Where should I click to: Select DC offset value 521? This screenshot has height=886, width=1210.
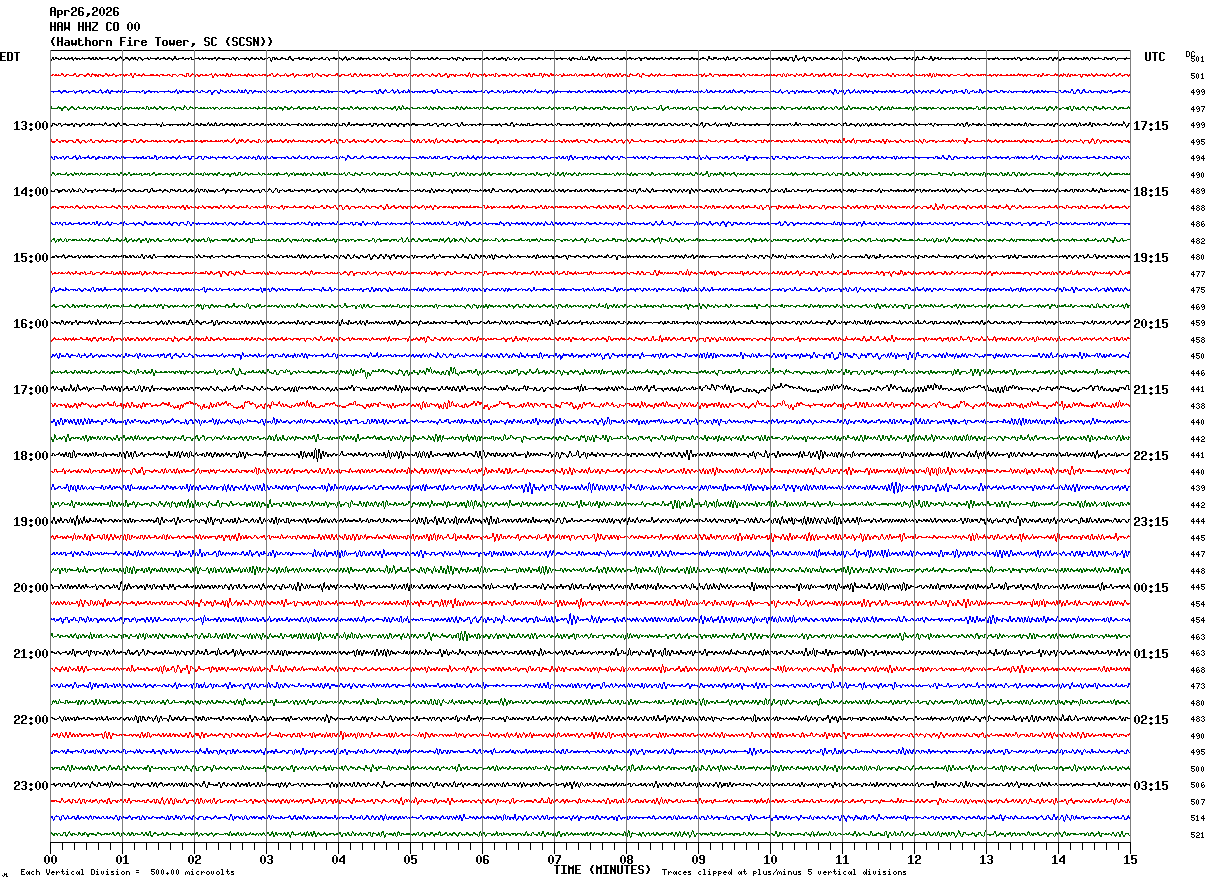(x=1197, y=835)
